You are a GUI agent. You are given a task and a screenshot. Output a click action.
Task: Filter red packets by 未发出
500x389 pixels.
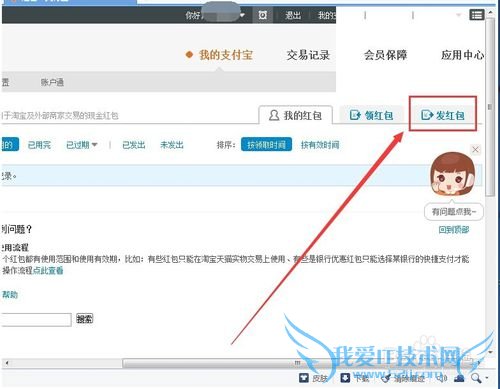point(172,145)
